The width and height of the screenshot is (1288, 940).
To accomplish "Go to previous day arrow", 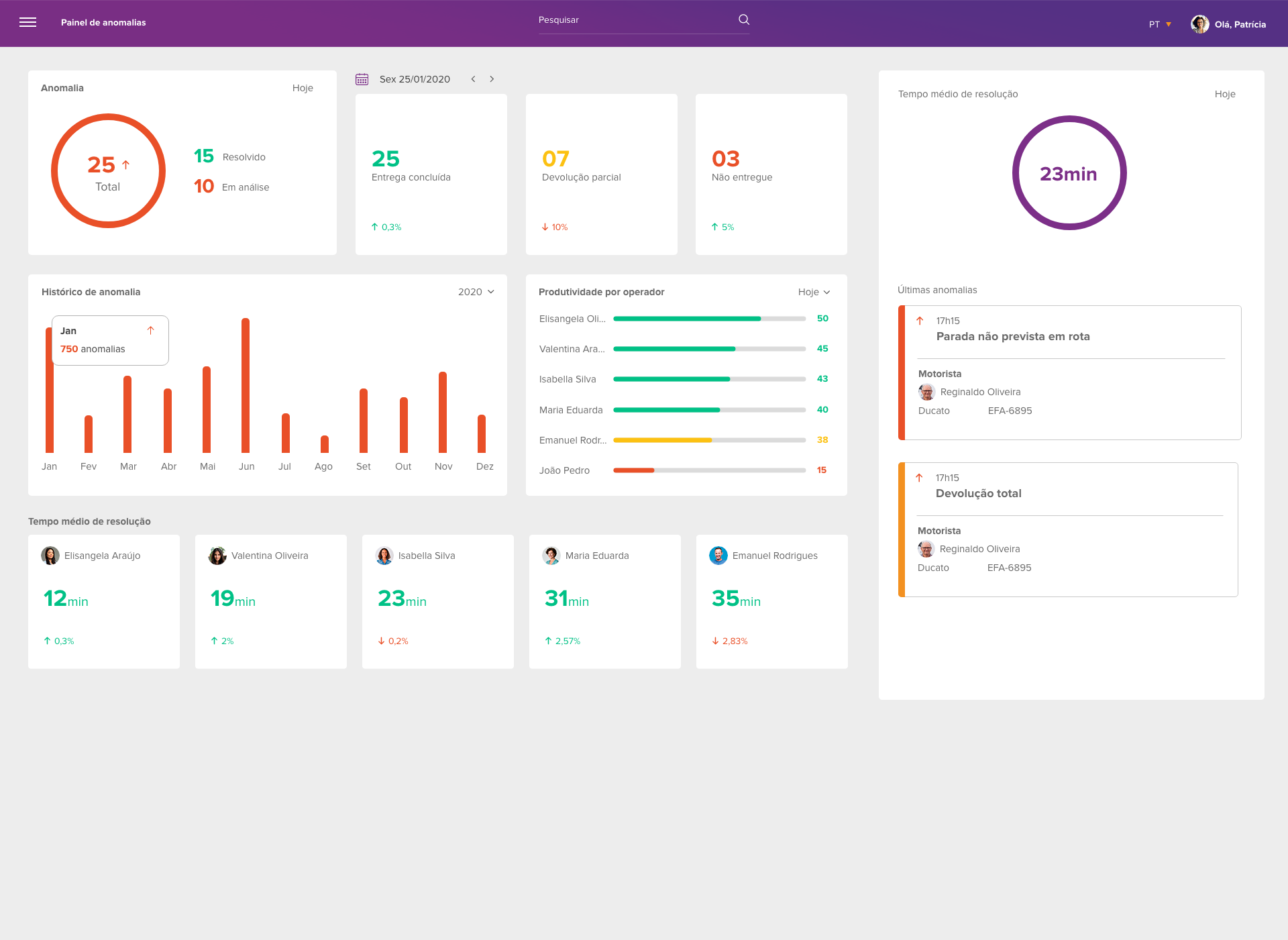I will tap(473, 79).
